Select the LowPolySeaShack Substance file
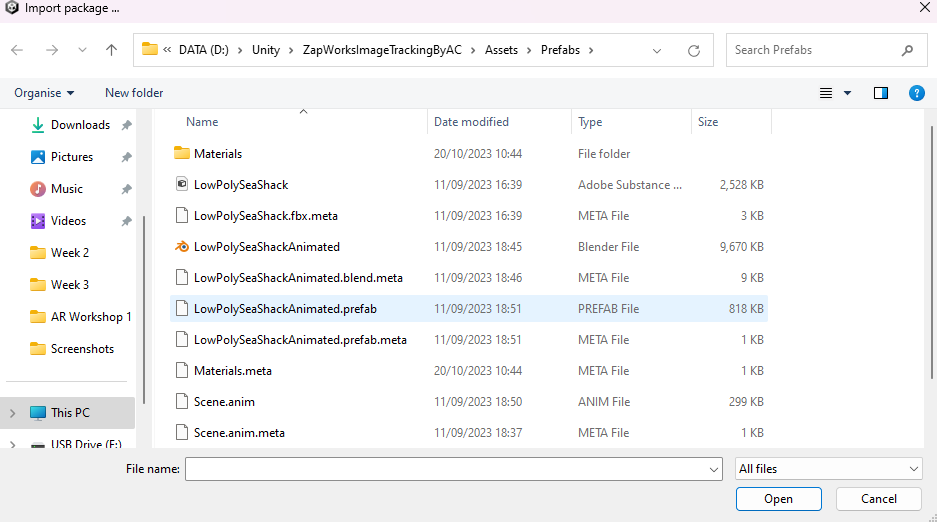Viewport: 937px width, 522px height. (x=241, y=185)
